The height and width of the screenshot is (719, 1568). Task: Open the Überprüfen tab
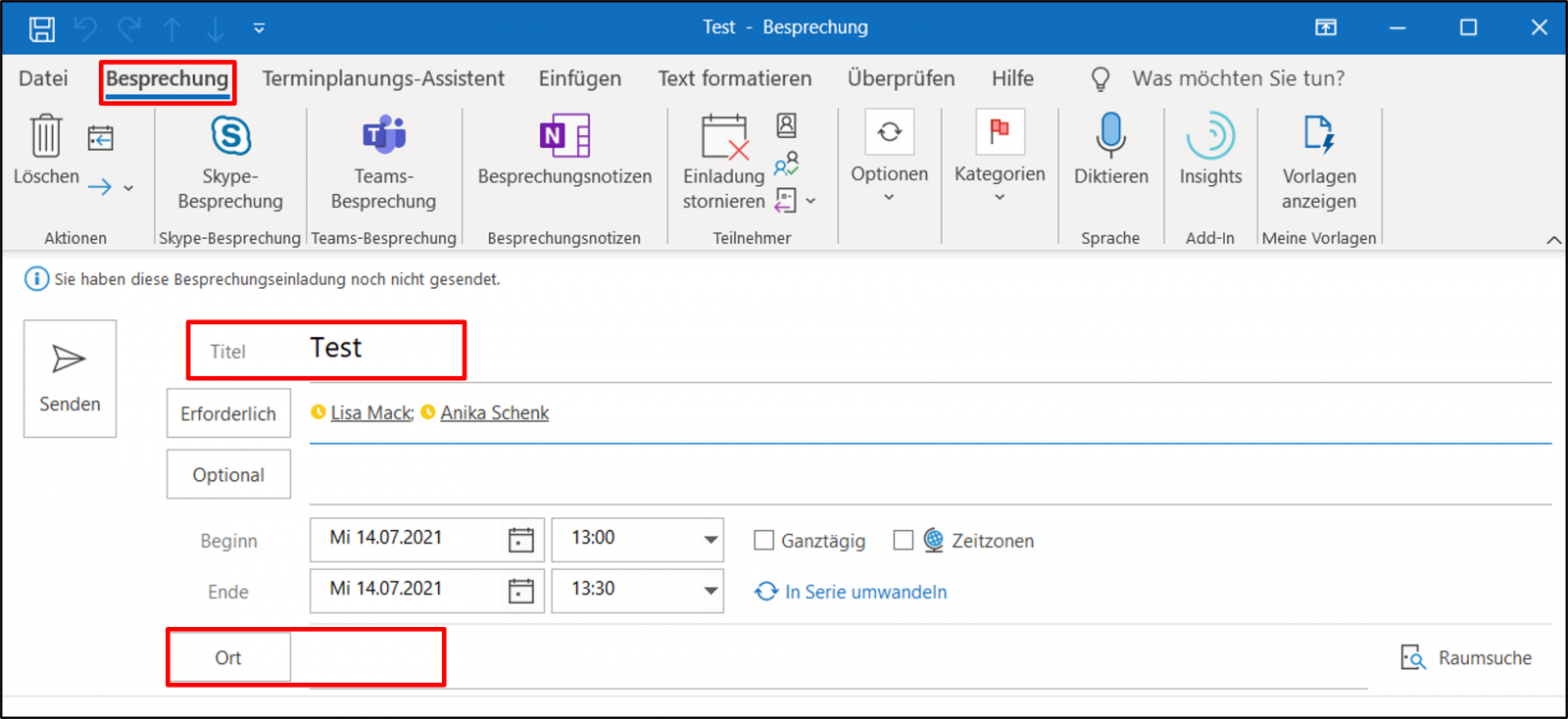(902, 78)
